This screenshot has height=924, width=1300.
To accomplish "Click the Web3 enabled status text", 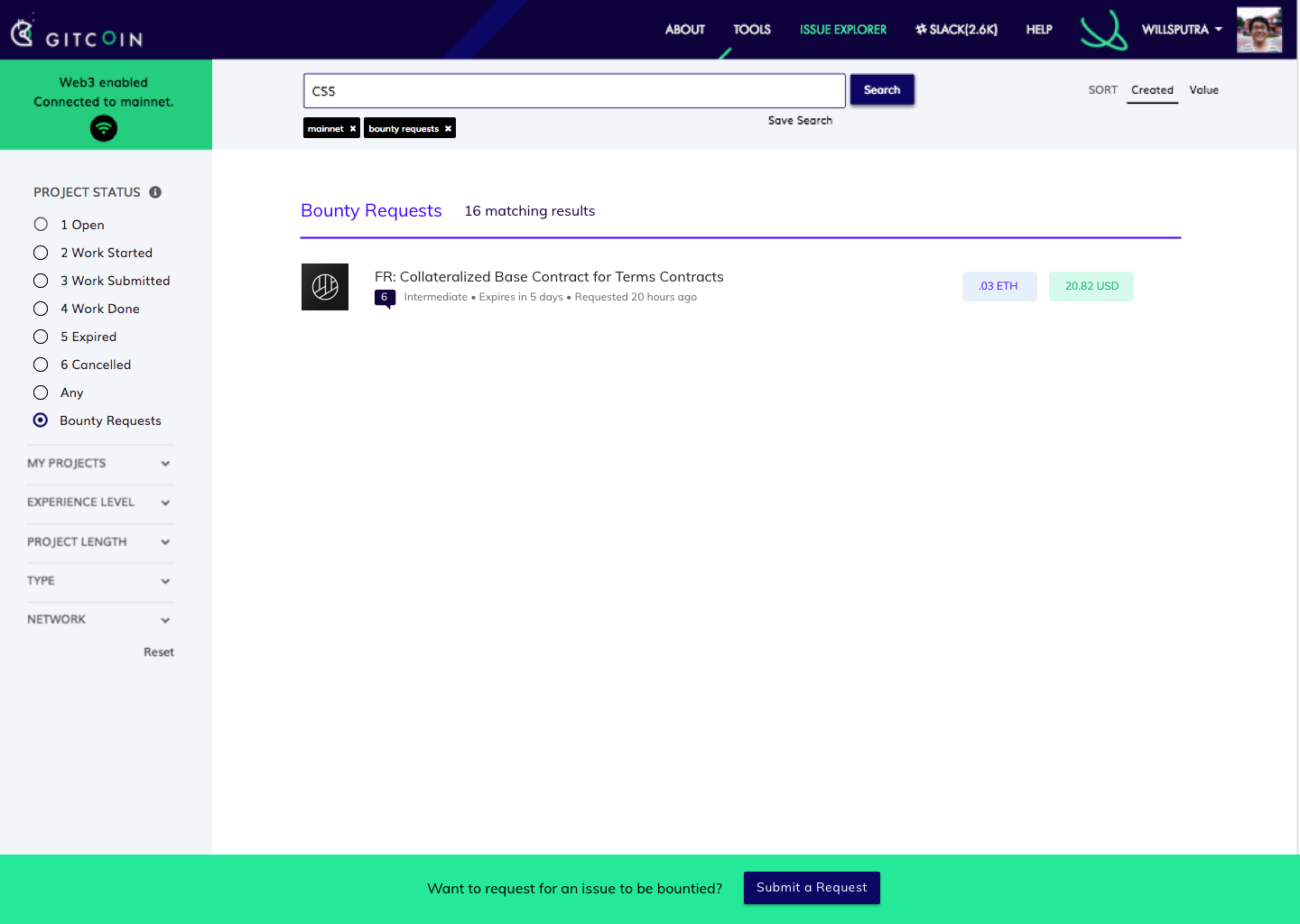I will point(104,82).
